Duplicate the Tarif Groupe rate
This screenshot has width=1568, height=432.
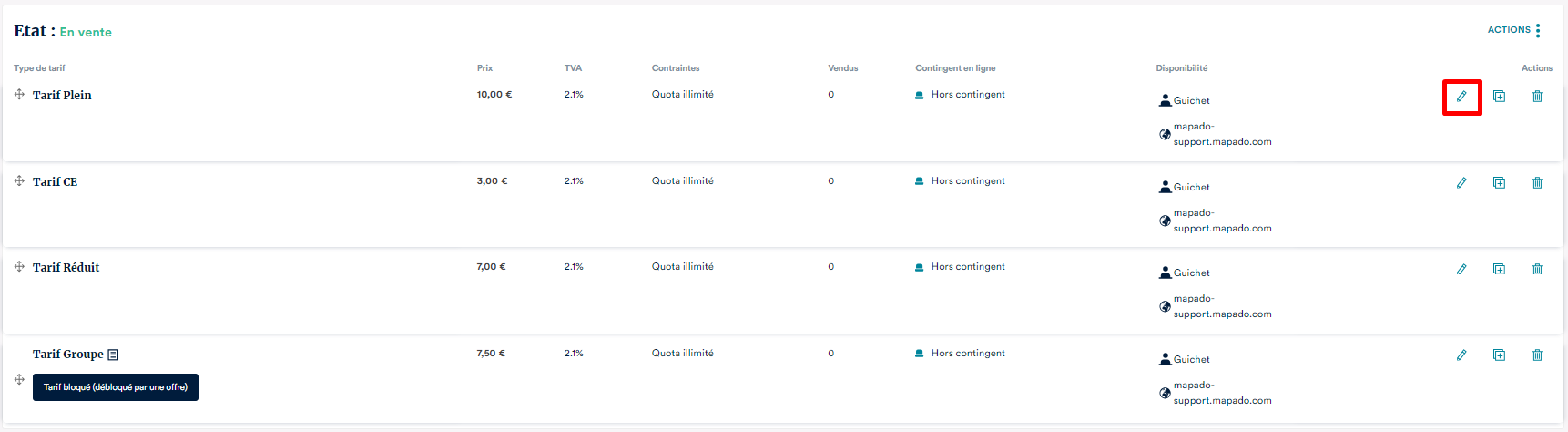click(x=1499, y=355)
